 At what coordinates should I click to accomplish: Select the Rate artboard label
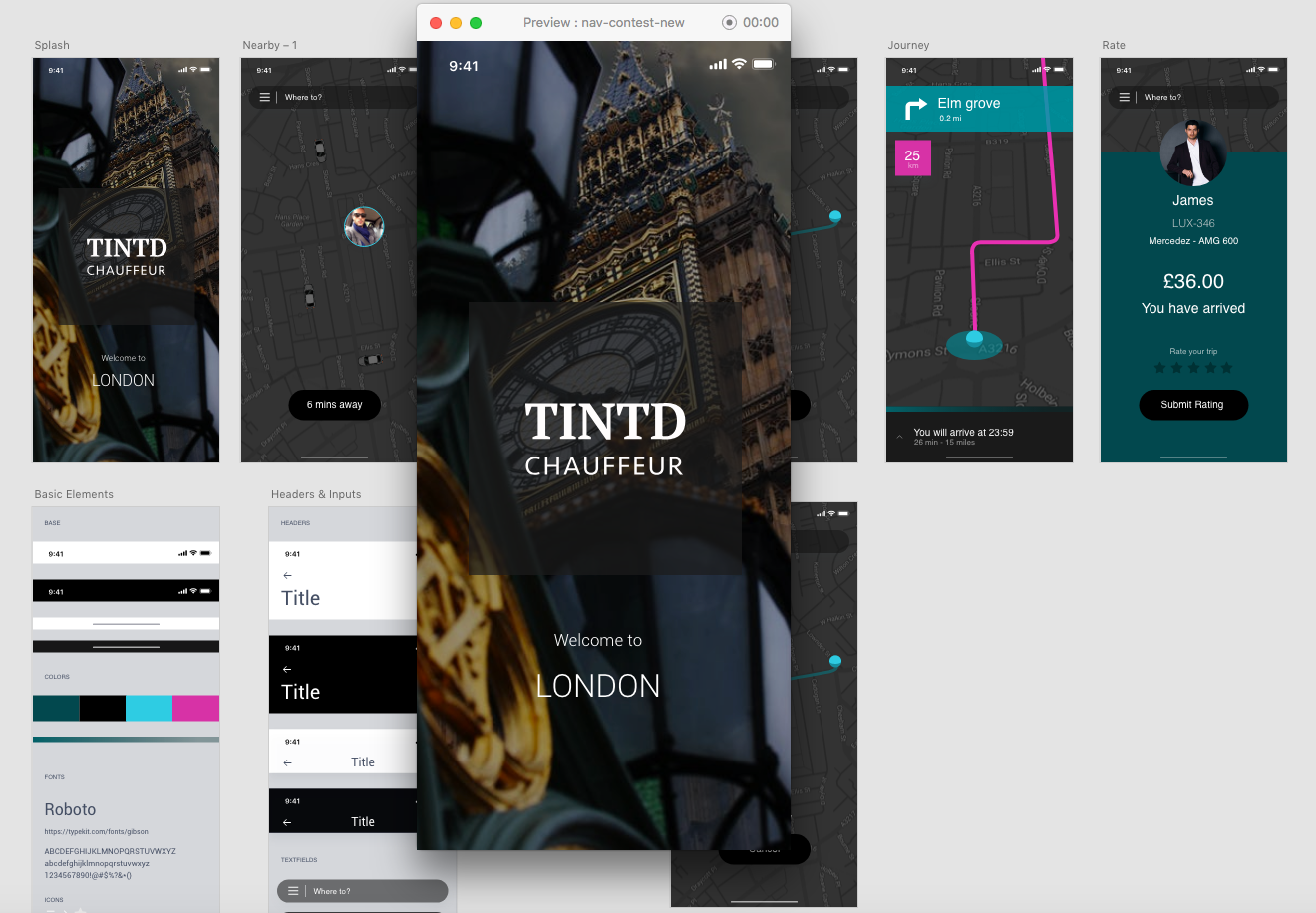coord(1114,45)
